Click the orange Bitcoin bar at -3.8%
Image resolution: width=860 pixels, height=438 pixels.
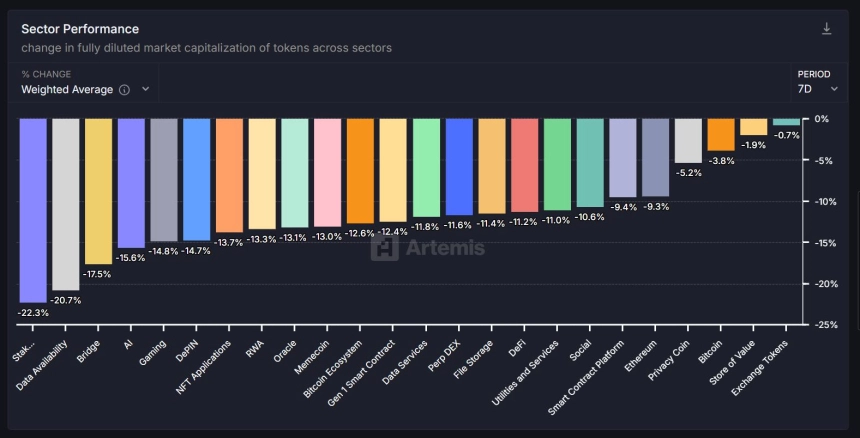[x=721, y=135]
